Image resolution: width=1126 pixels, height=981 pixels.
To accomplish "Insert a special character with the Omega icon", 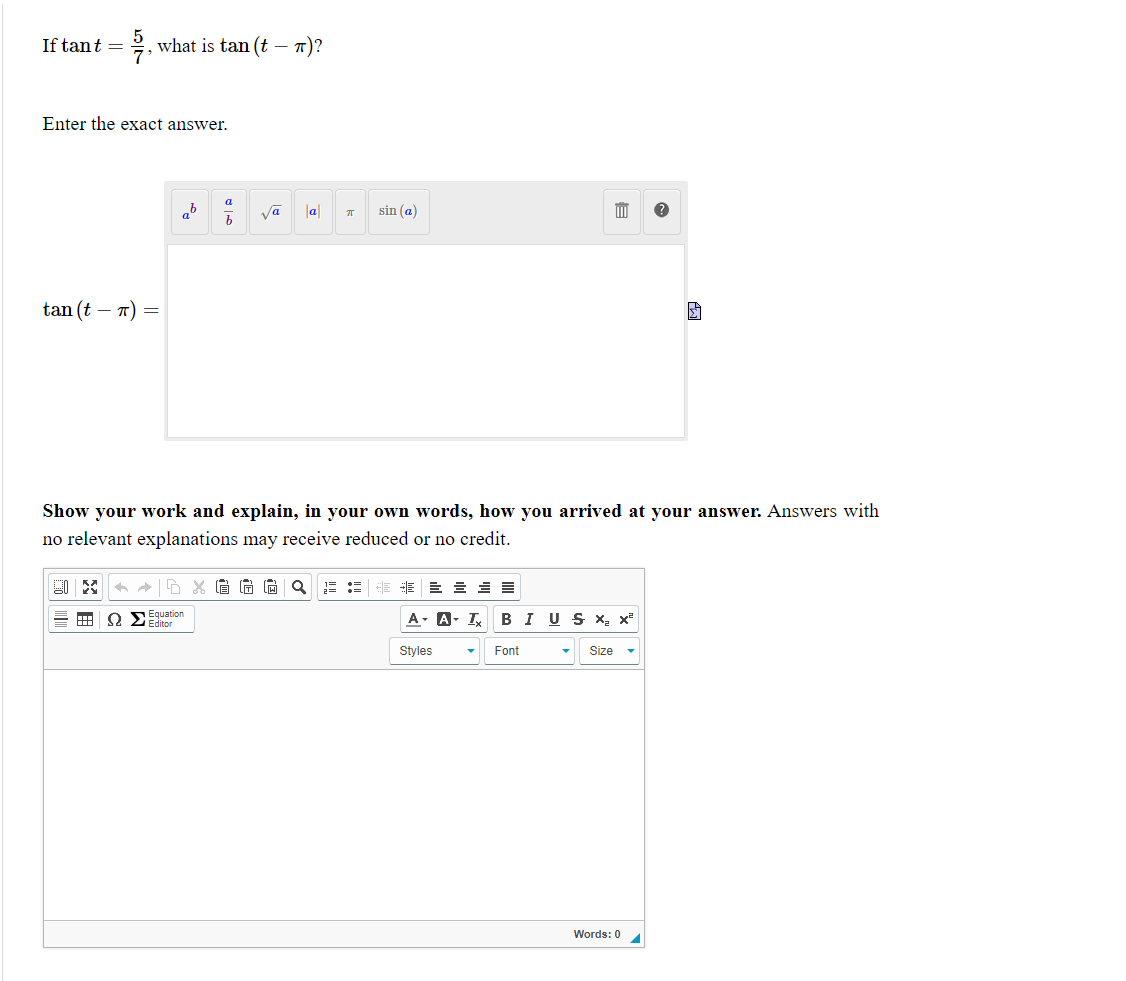I will pyautogui.click(x=113, y=619).
